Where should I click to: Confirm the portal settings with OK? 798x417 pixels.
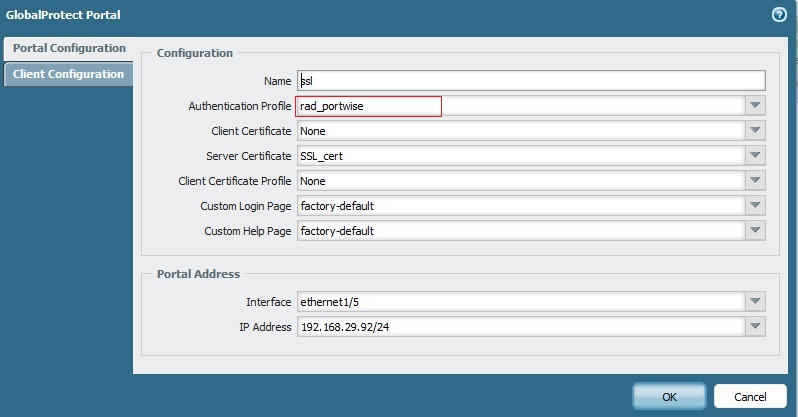pos(669,396)
